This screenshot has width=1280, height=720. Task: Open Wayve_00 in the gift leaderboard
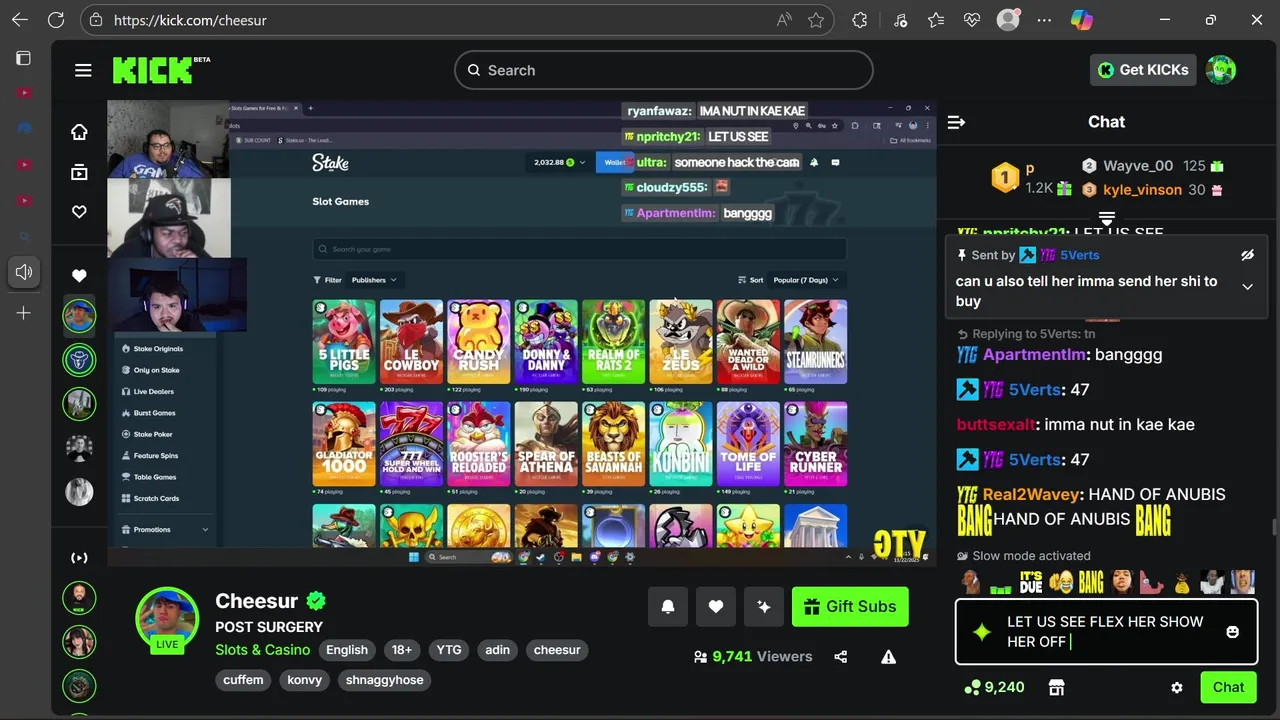click(1138, 166)
